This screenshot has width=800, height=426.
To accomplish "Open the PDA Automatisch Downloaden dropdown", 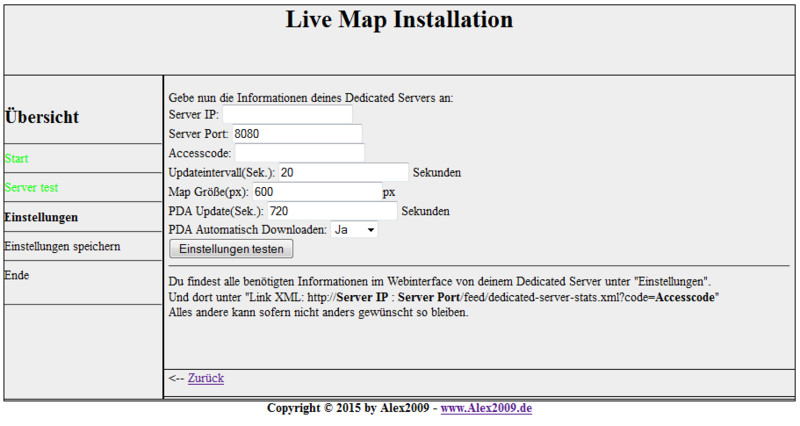I will click(355, 230).
